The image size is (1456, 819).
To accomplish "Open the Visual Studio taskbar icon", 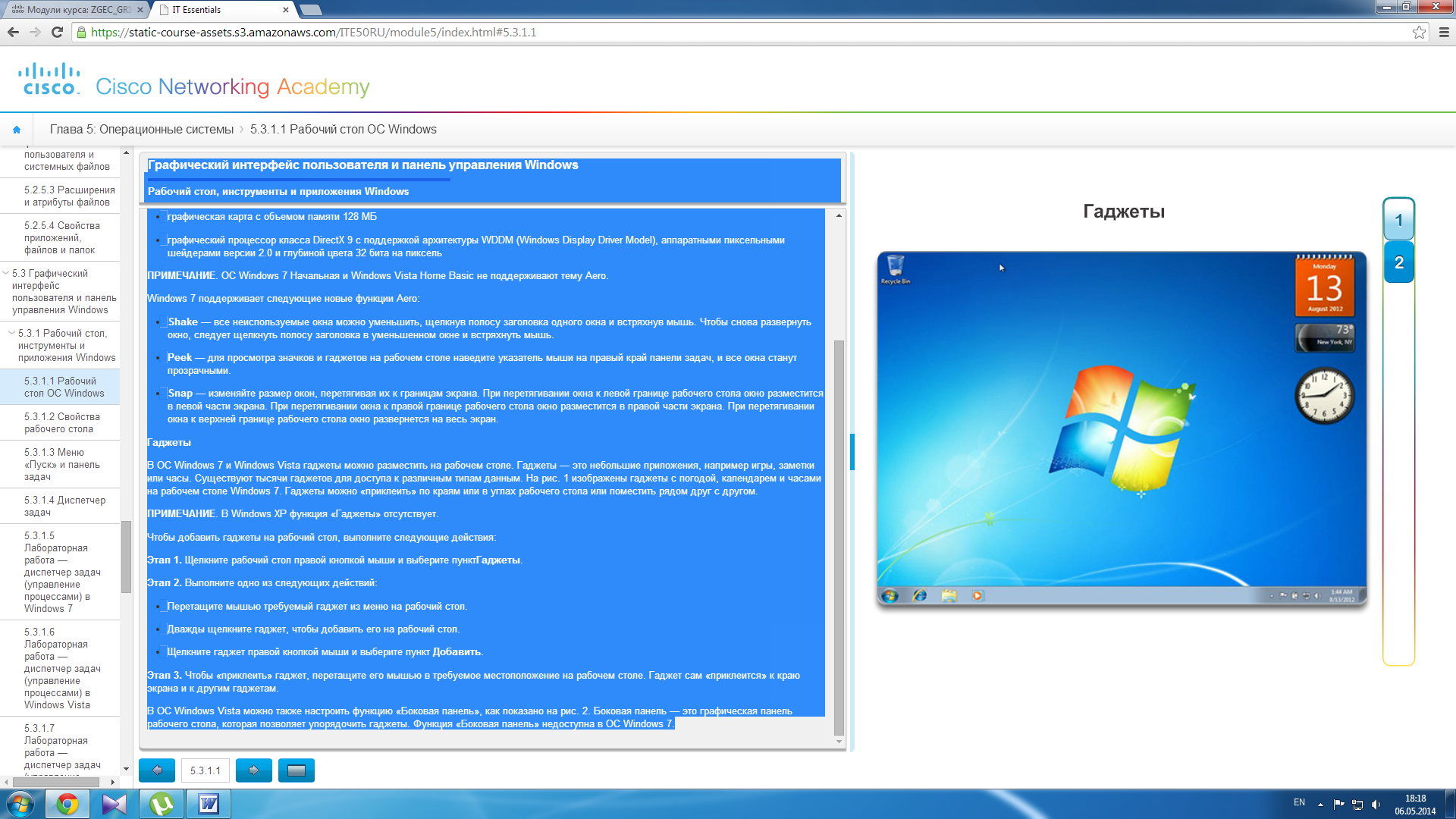I will 115,804.
